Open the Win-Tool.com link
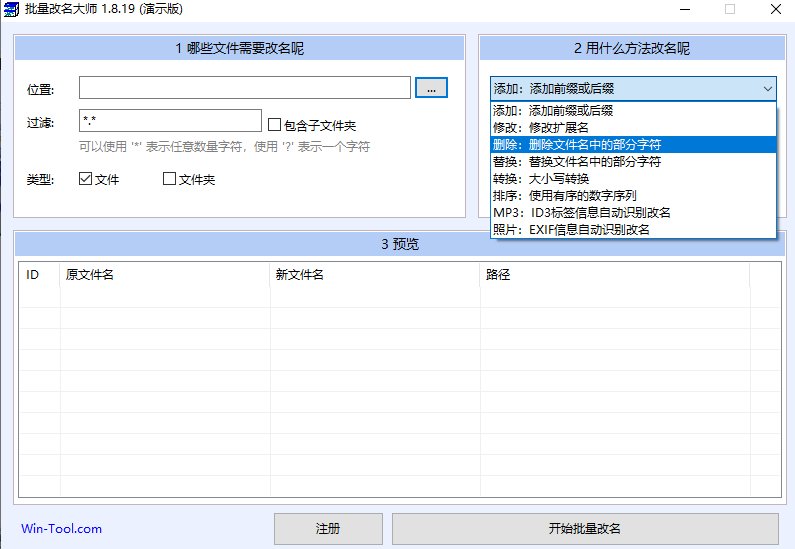The width and height of the screenshot is (795, 549). point(61,529)
